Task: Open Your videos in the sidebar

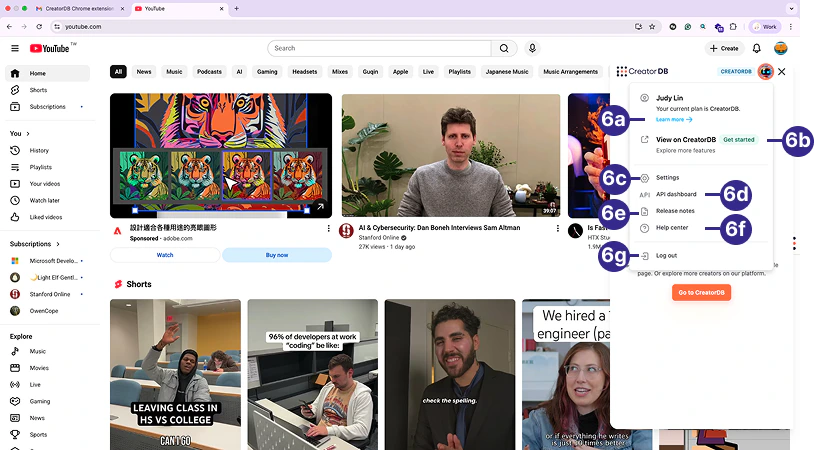Action: [x=47, y=184]
